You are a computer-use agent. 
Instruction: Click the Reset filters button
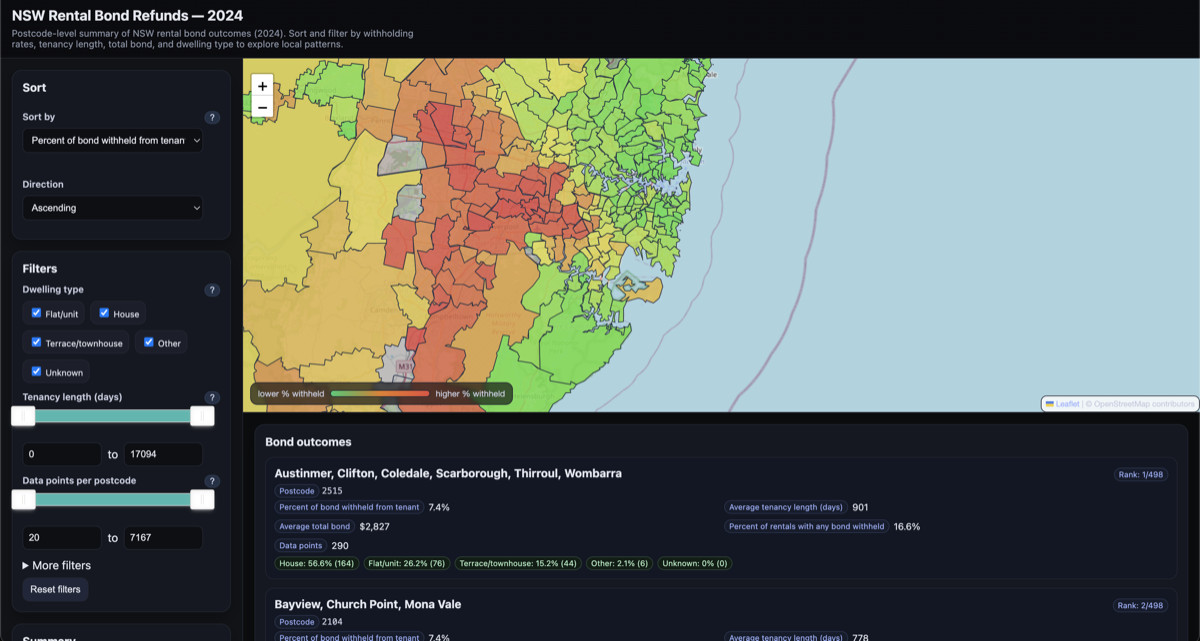56,589
